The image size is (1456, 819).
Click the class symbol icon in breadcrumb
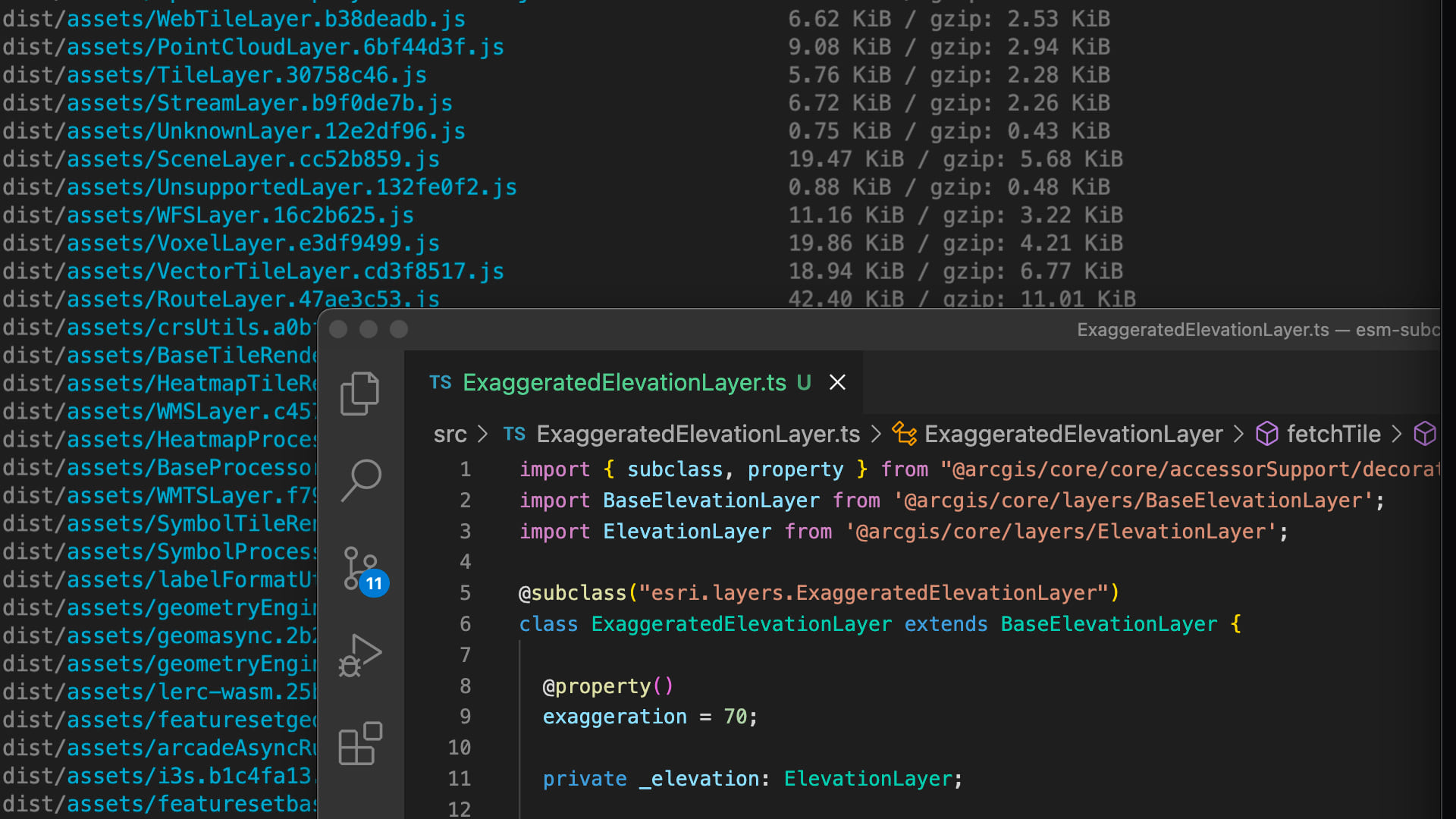coord(904,434)
